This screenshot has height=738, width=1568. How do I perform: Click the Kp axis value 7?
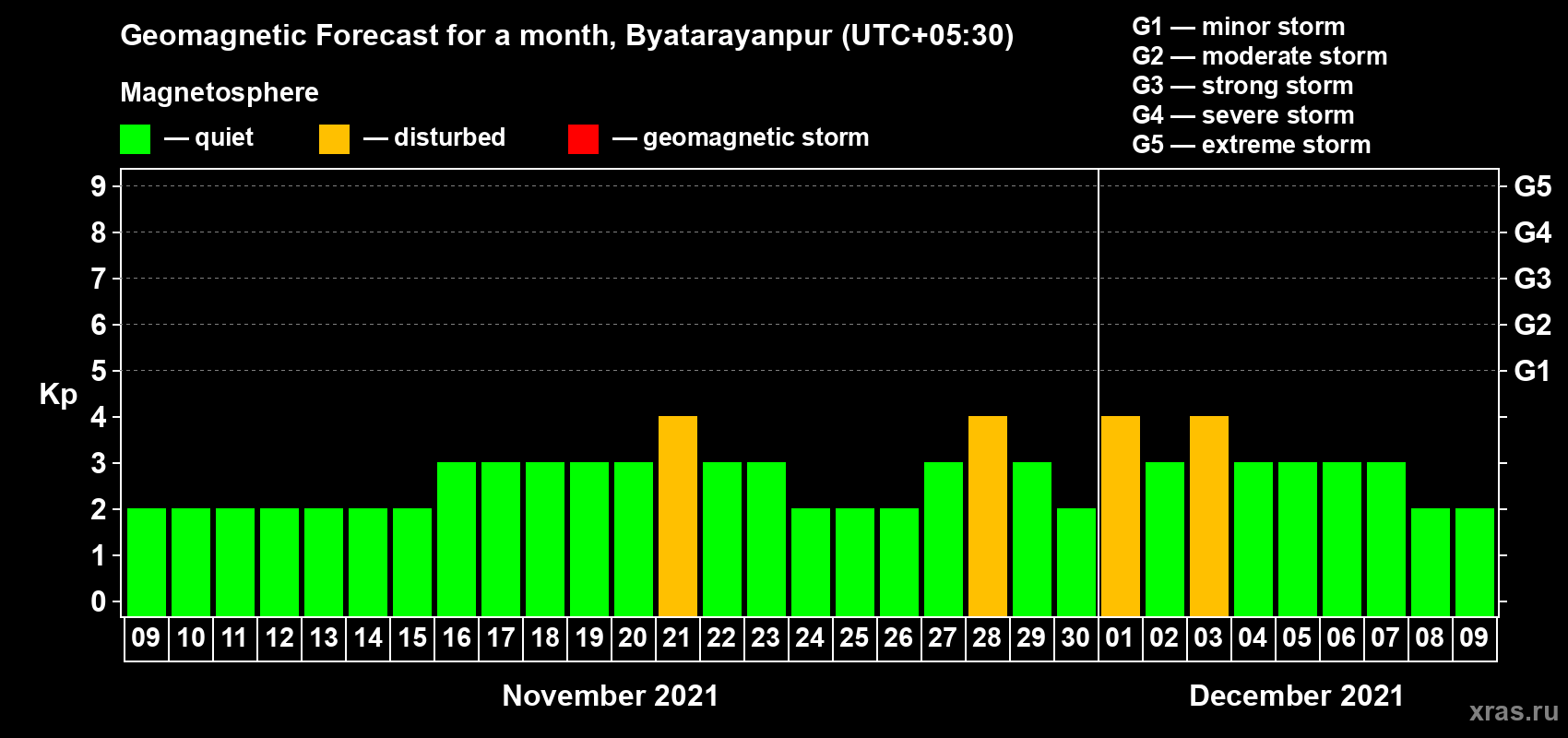point(99,279)
